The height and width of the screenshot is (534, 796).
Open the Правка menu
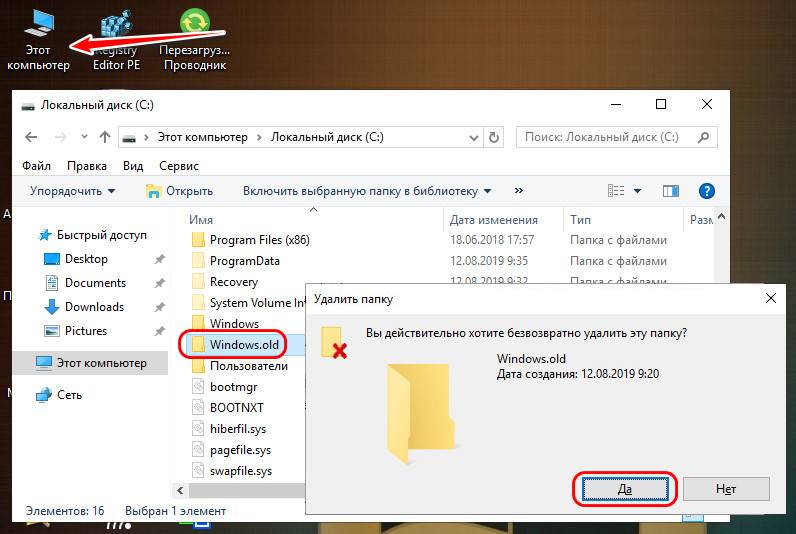pyautogui.click(x=87, y=166)
